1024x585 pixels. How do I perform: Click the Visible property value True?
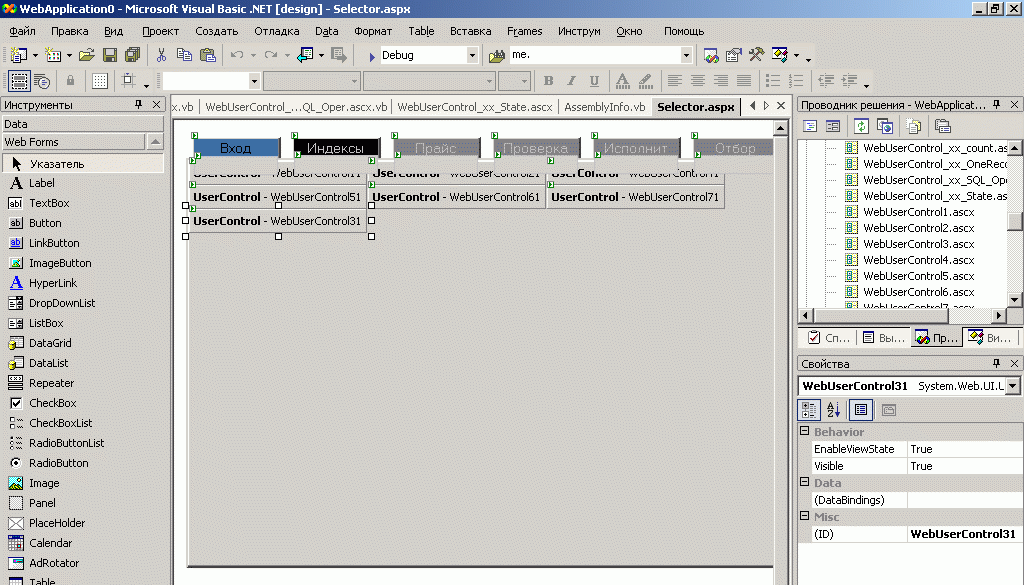coord(964,466)
